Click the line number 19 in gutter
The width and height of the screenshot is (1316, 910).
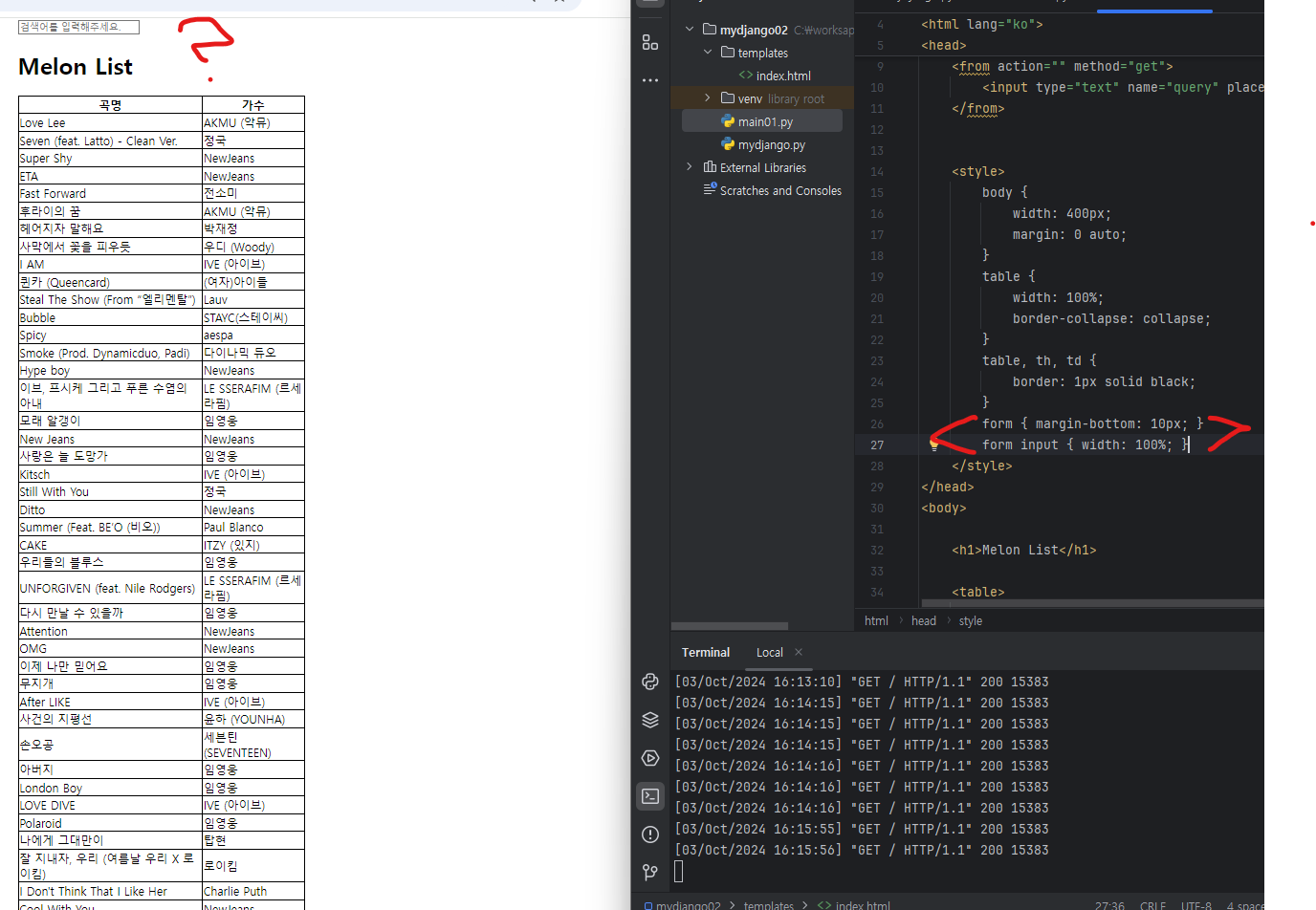877,276
